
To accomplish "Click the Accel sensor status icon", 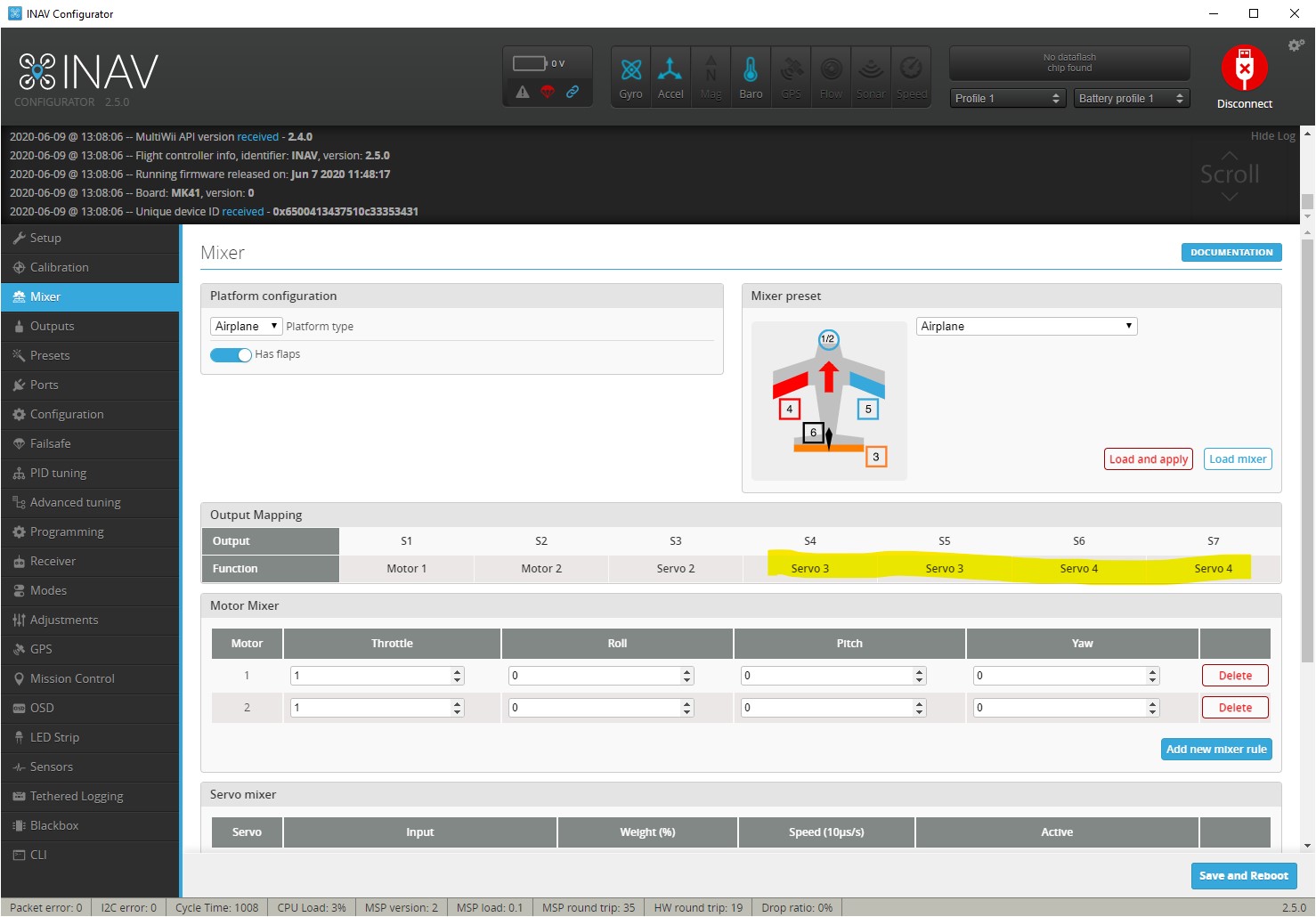I will click(670, 76).
